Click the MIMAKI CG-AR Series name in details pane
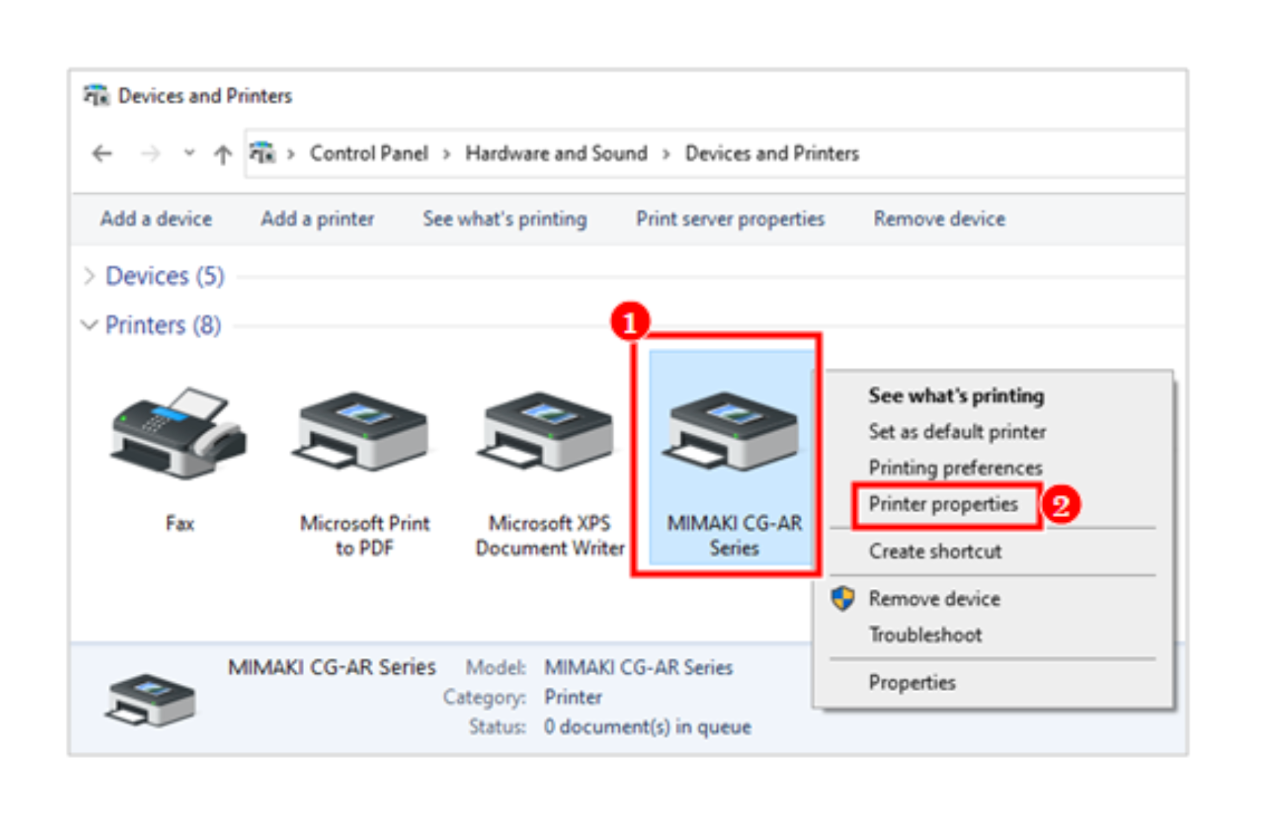 point(332,667)
